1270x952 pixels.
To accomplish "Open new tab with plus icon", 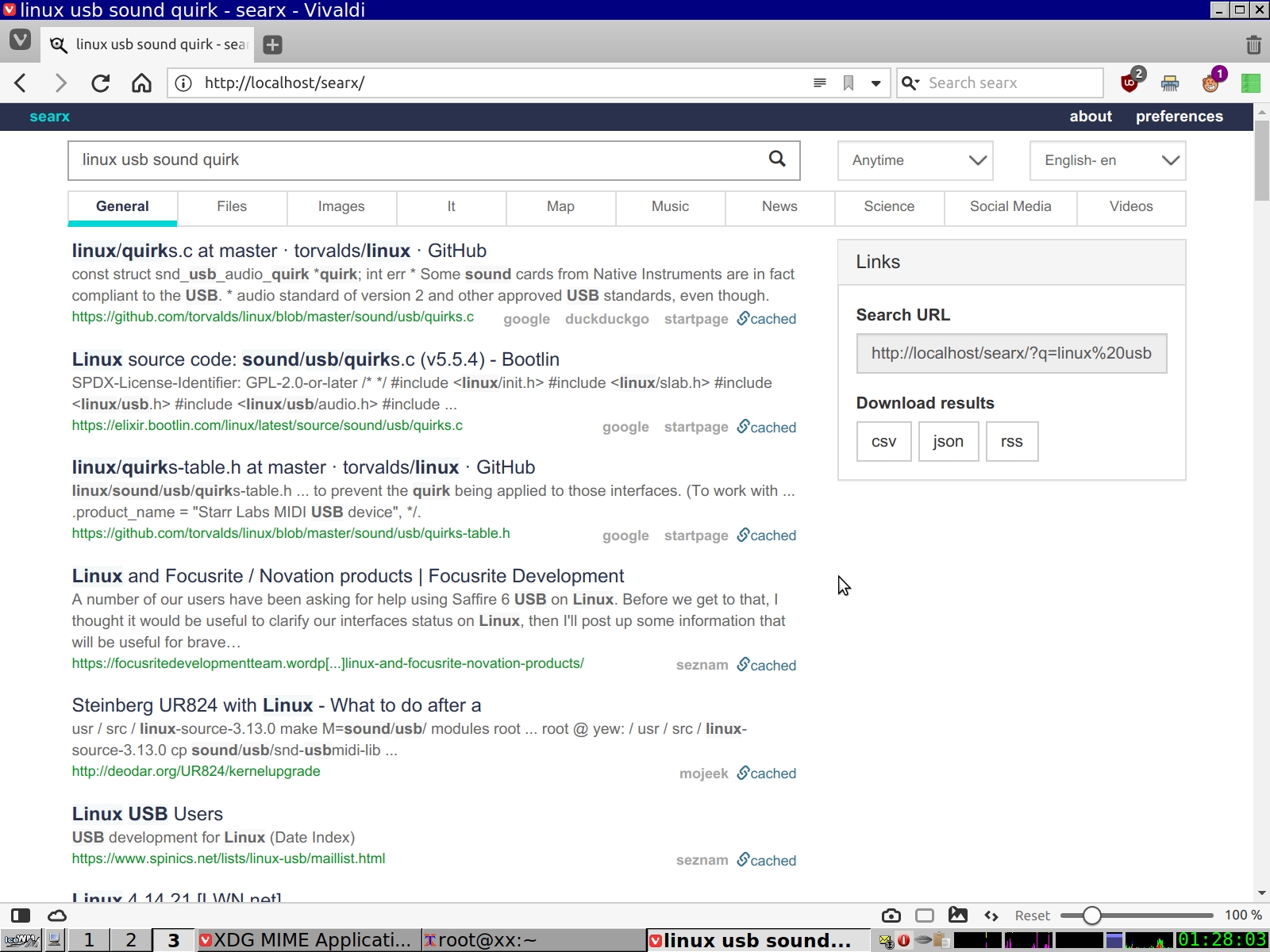I will 272,44.
